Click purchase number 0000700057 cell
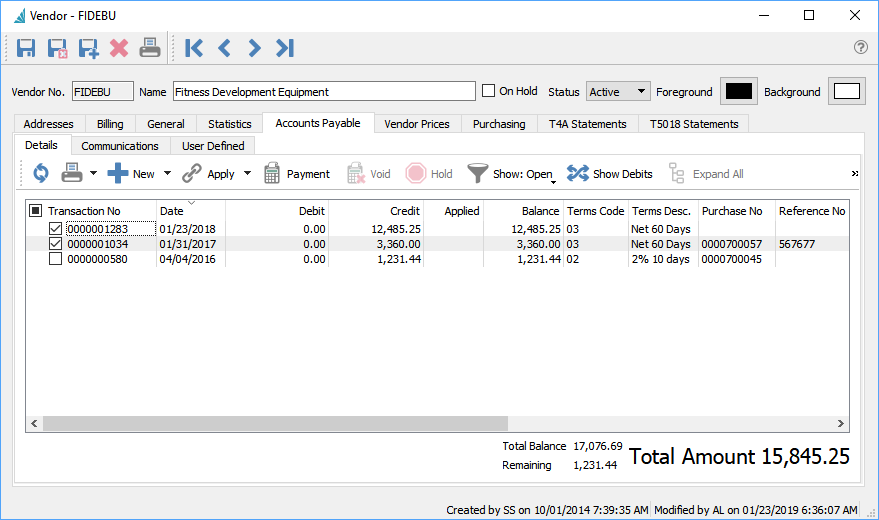This screenshot has height=520, width=879. point(736,244)
